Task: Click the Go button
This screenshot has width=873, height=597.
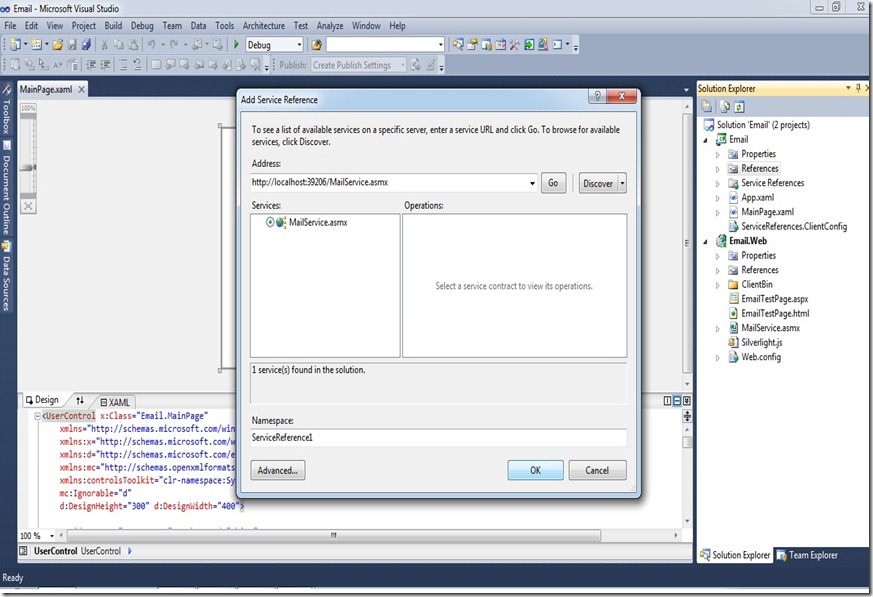Action: pyautogui.click(x=553, y=183)
